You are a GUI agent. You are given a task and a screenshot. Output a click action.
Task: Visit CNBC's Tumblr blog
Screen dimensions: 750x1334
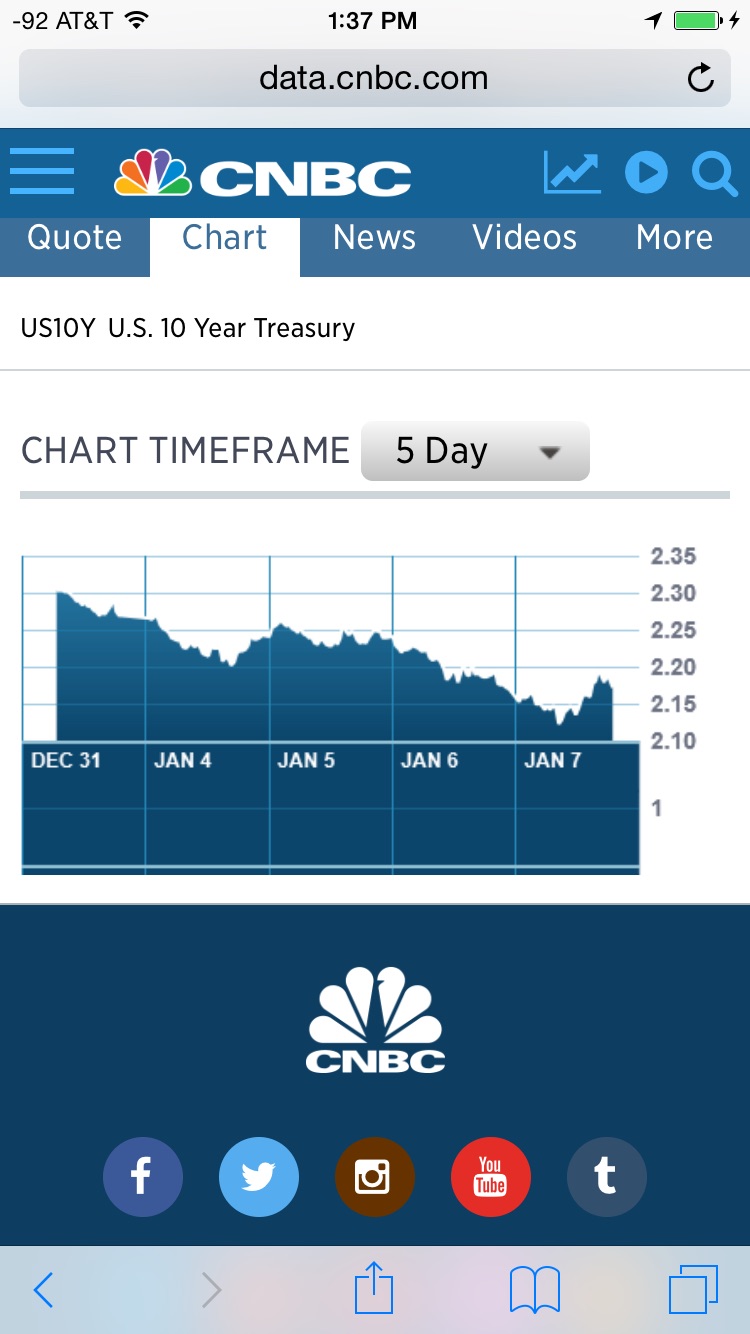coord(606,1177)
